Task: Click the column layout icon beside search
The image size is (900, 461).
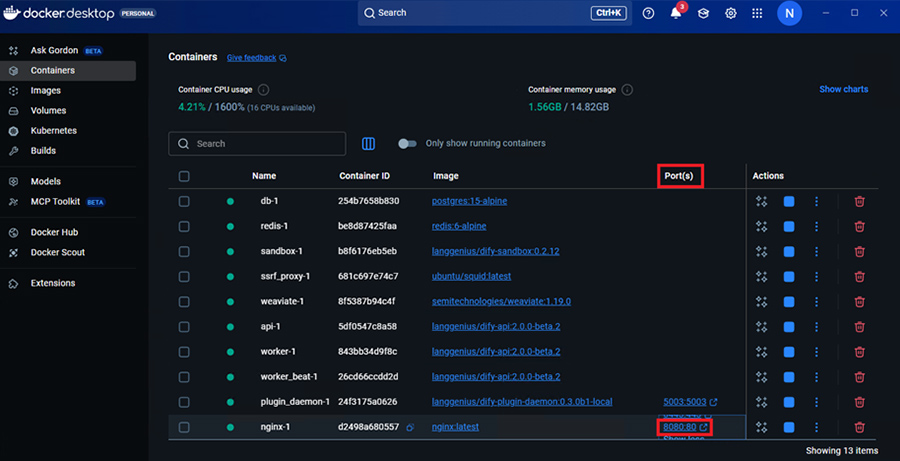Action: pos(368,144)
